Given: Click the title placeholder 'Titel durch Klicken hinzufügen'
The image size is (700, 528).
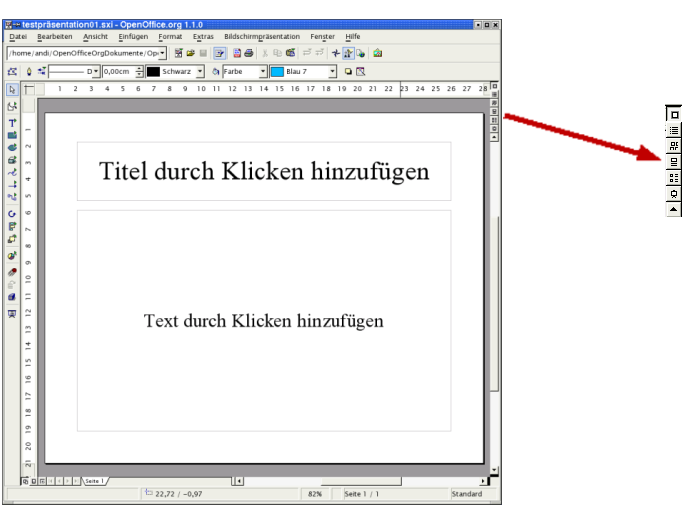Looking at the screenshot, I should 264,171.
